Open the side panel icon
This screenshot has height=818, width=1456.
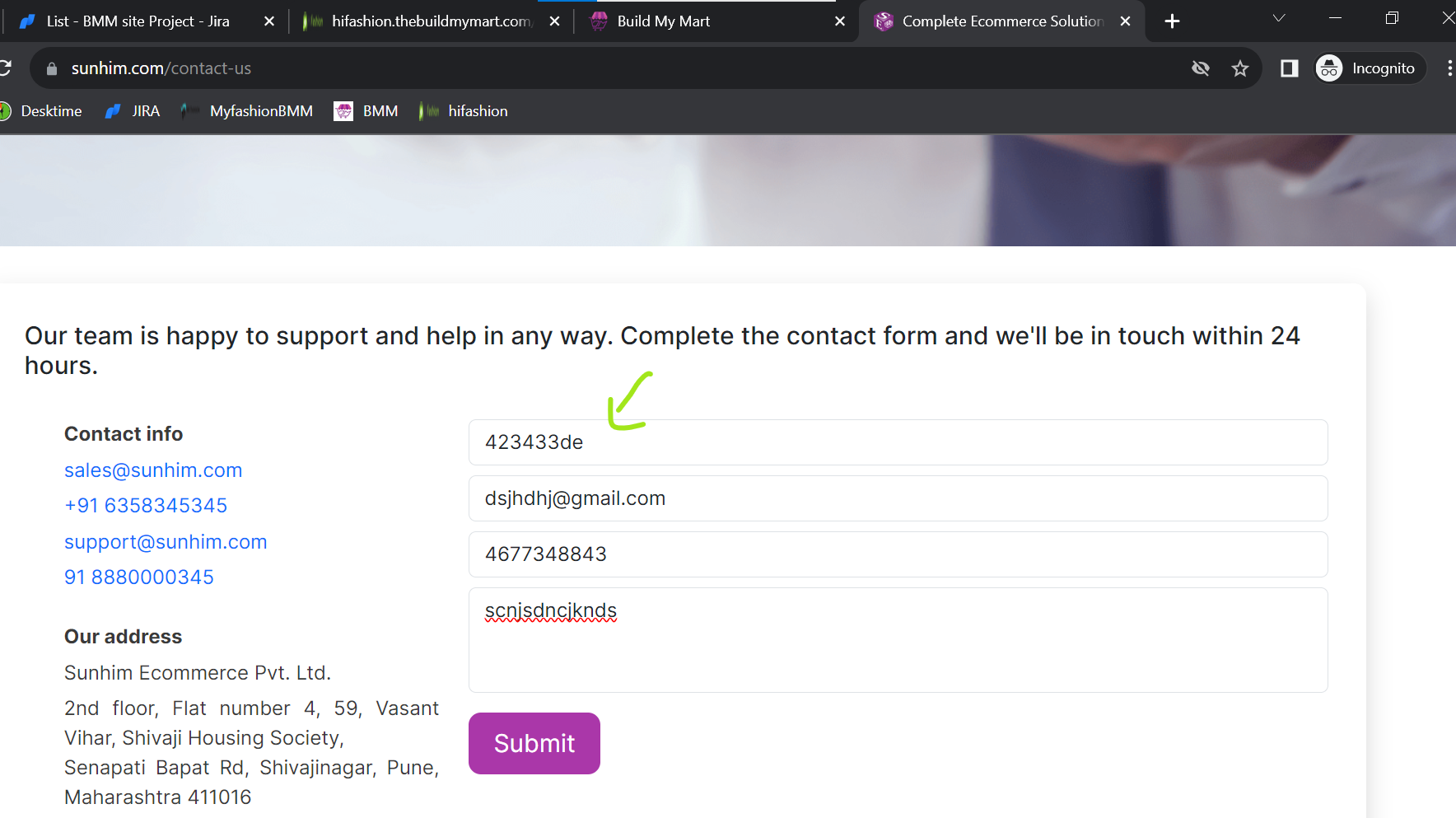pos(1289,68)
